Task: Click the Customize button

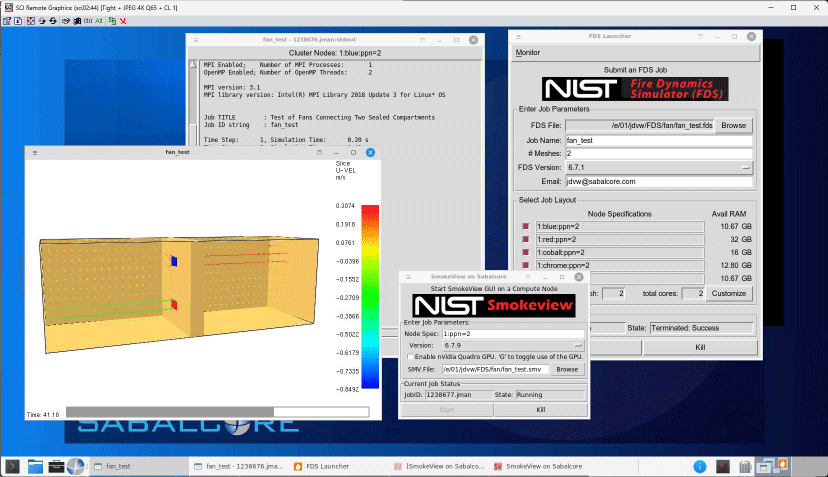Action: coord(729,293)
